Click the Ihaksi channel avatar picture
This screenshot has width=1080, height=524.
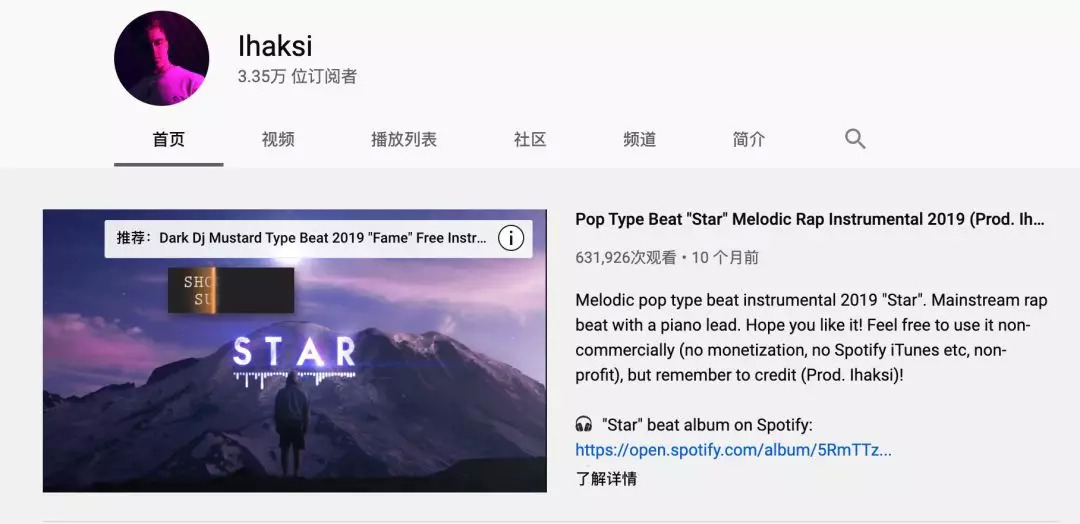click(x=161, y=58)
